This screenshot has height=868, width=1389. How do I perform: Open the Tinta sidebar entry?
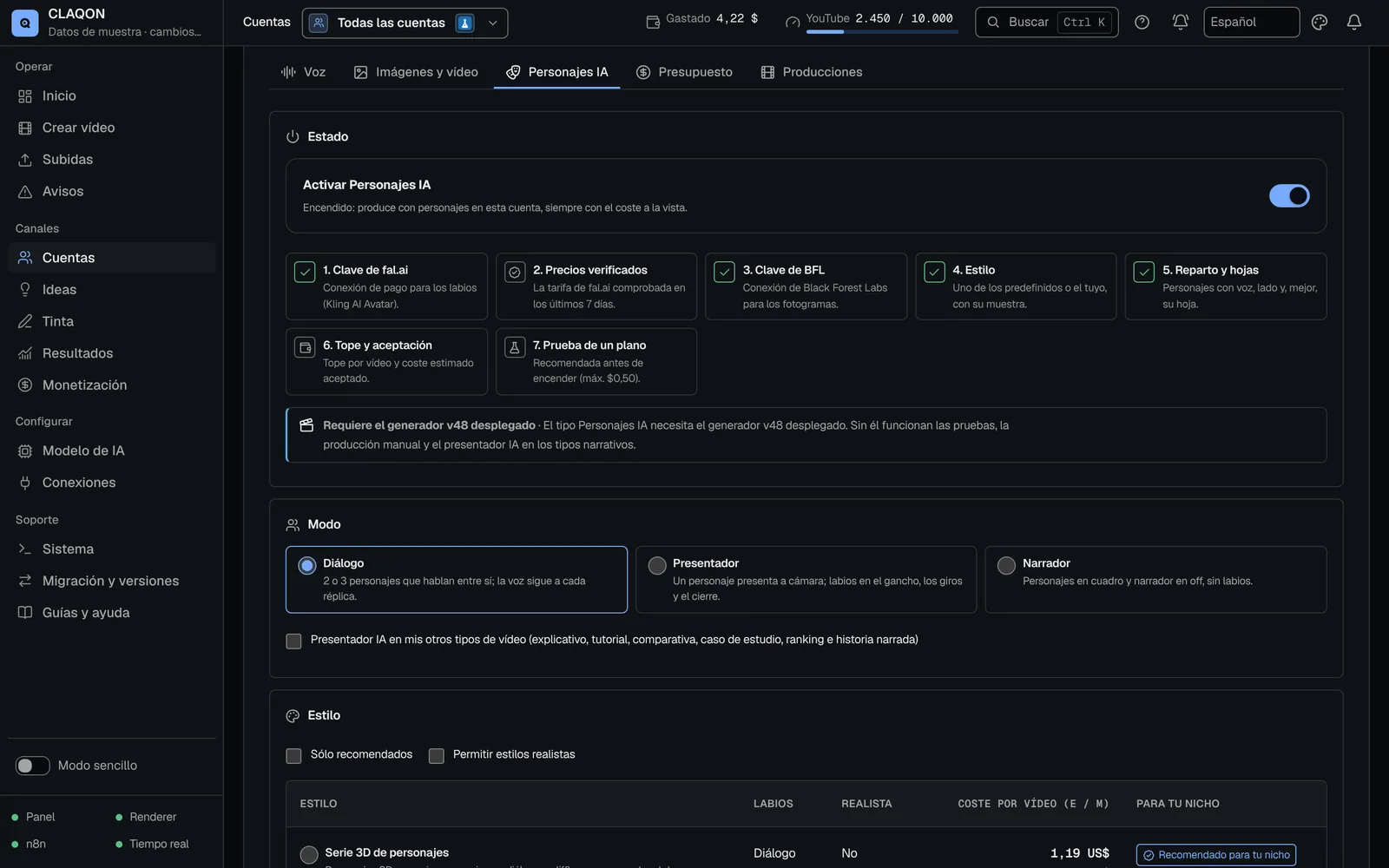coord(111,321)
